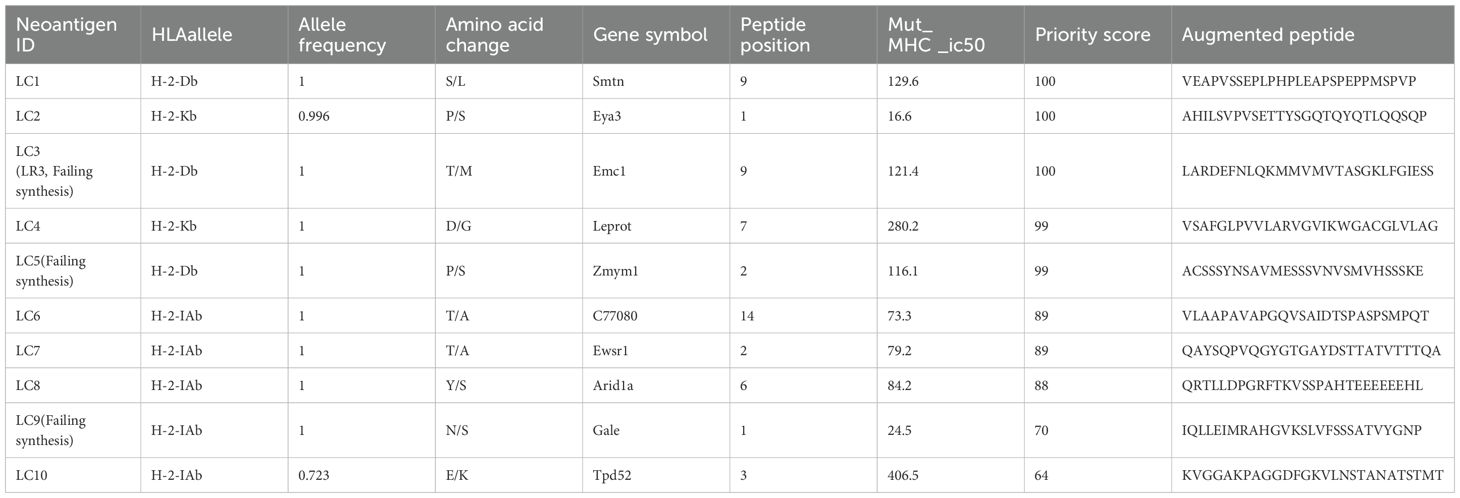Select the Allele frequency column header

pyautogui.click(x=344, y=35)
